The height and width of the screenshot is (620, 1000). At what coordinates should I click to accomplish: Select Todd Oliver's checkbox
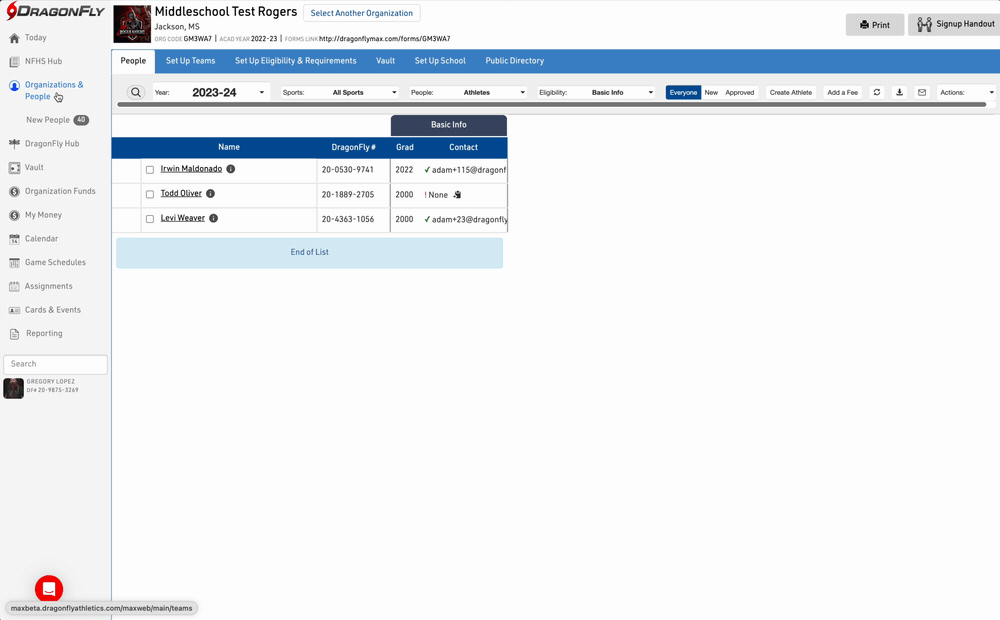[150, 195]
